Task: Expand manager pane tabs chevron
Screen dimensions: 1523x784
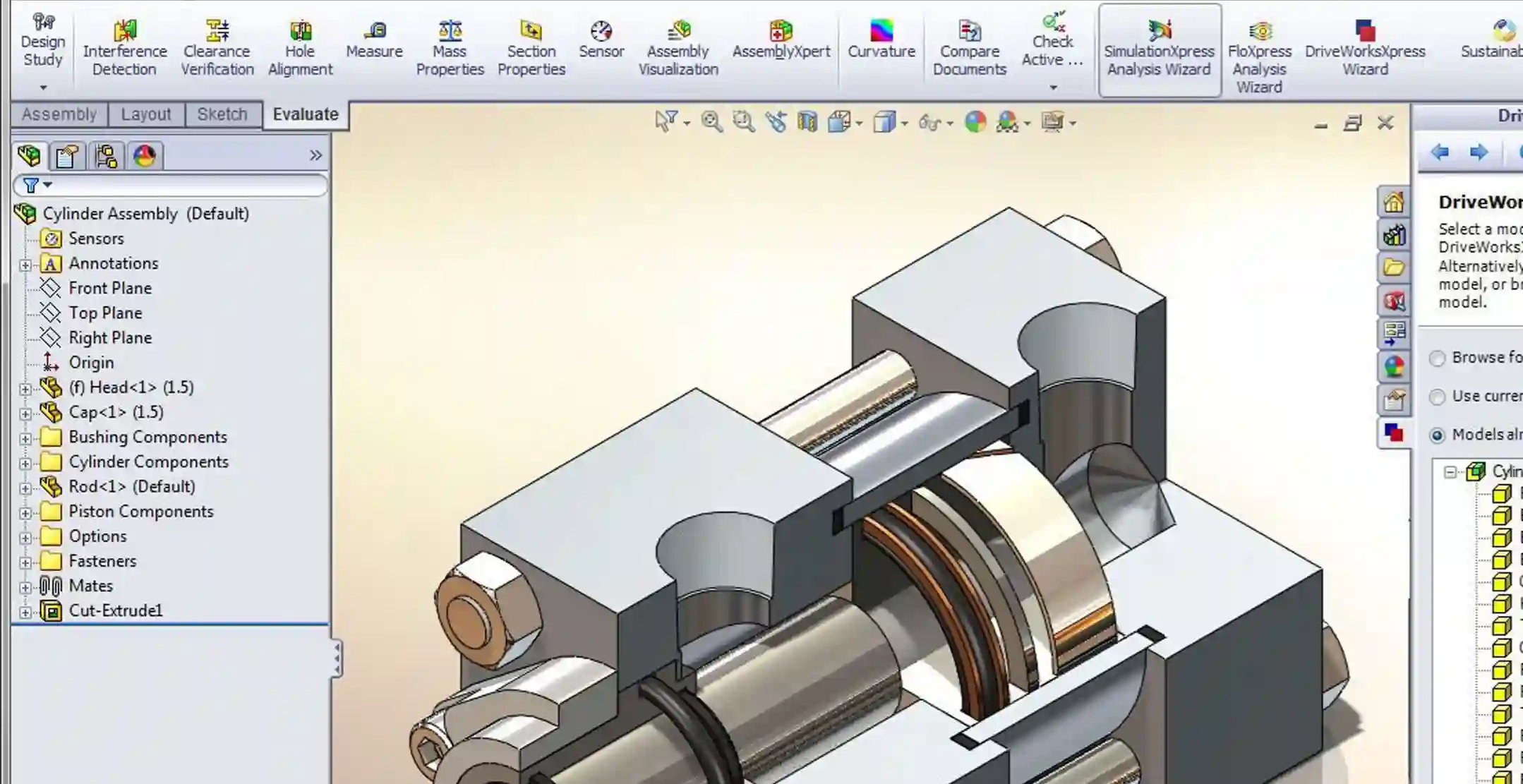Action: 315,155
